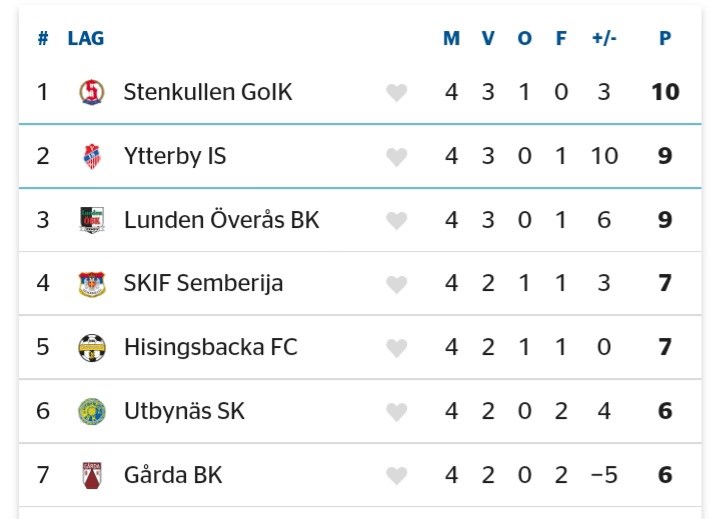Image resolution: width=710 pixels, height=519 pixels.
Task: Click the SKIF Semberija club badge
Action: pyautogui.click(x=91, y=284)
